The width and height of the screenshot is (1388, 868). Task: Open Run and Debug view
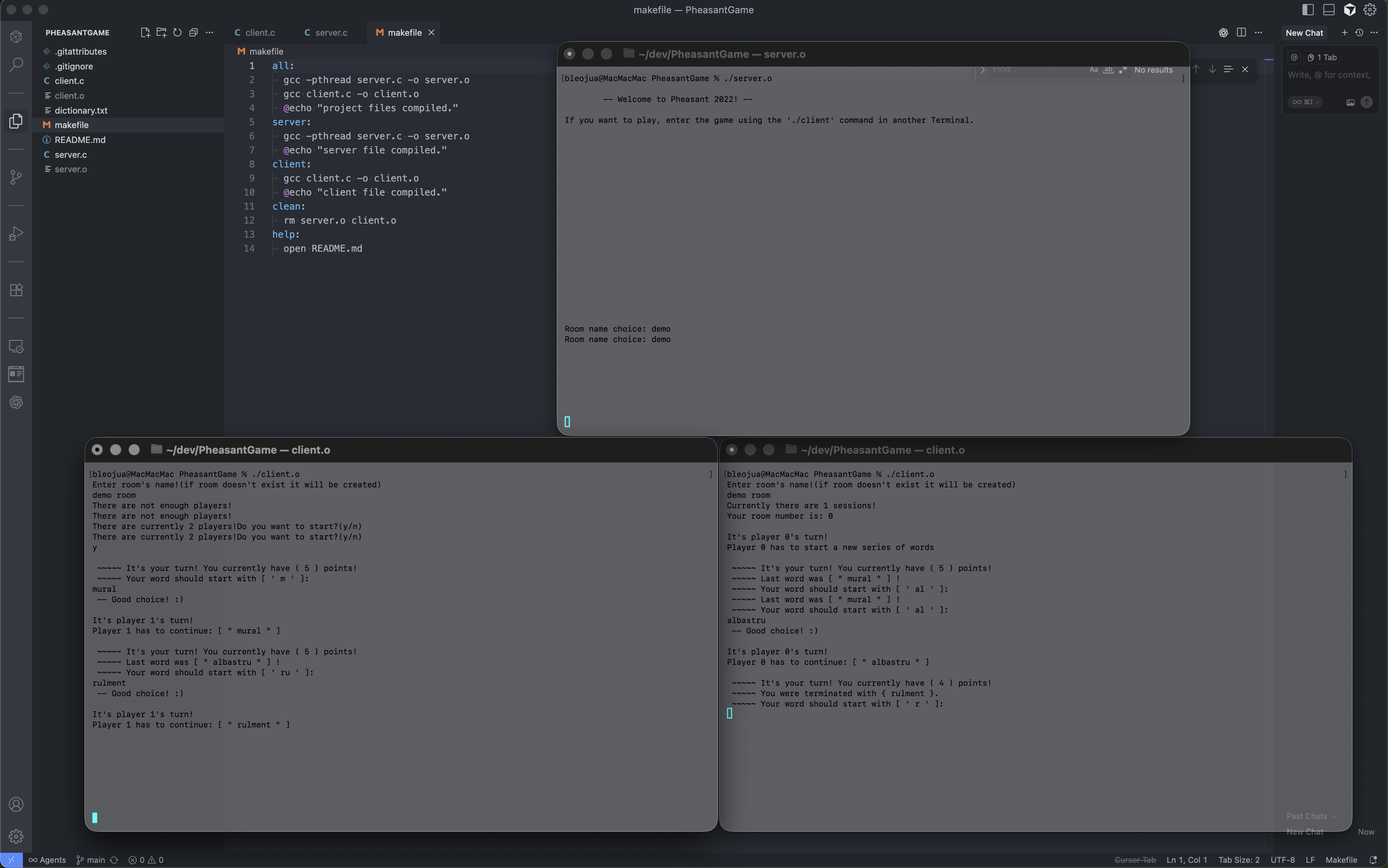[16, 233]
